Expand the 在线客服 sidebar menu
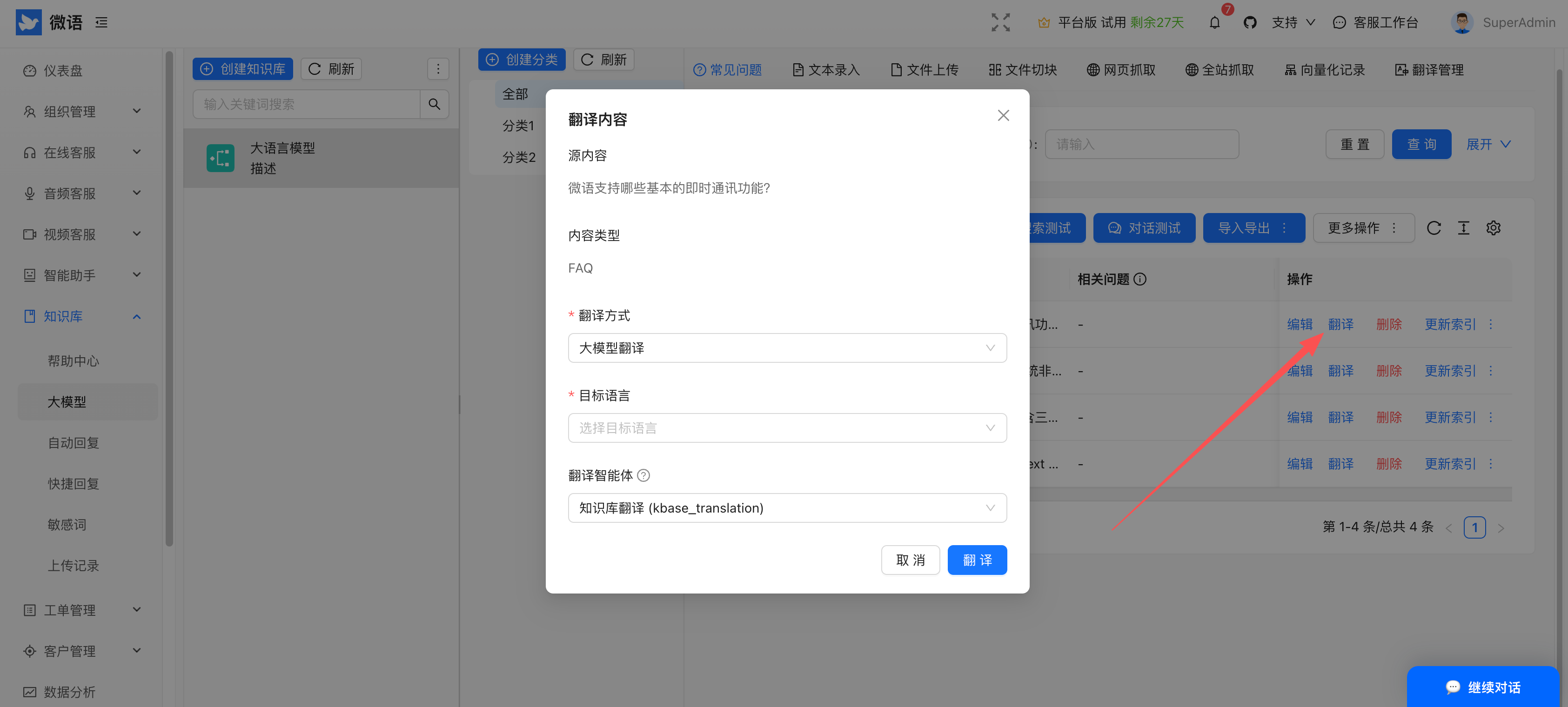The image size is (1568, 707). 82,152
